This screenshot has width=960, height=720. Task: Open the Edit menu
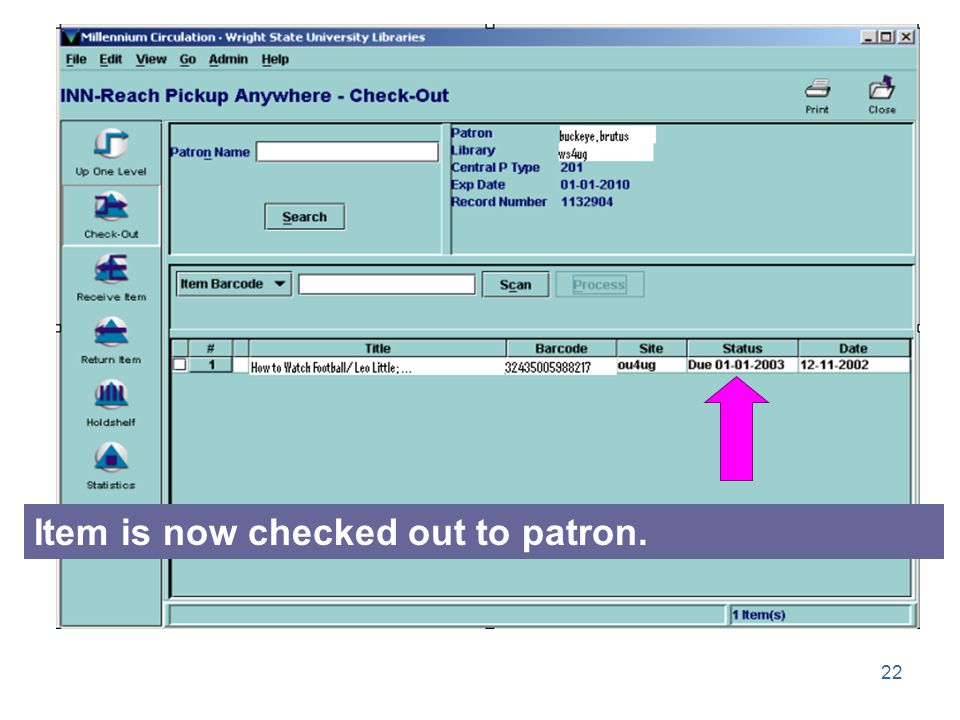pos(111,59)
